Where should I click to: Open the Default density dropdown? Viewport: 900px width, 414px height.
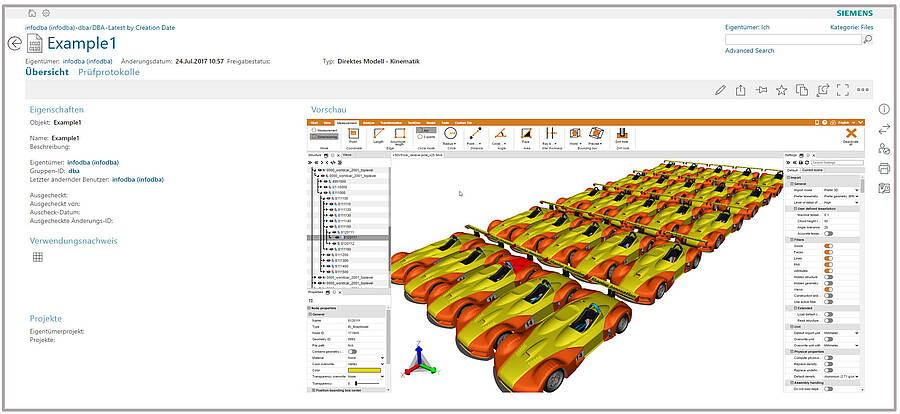tap(841, 377)
